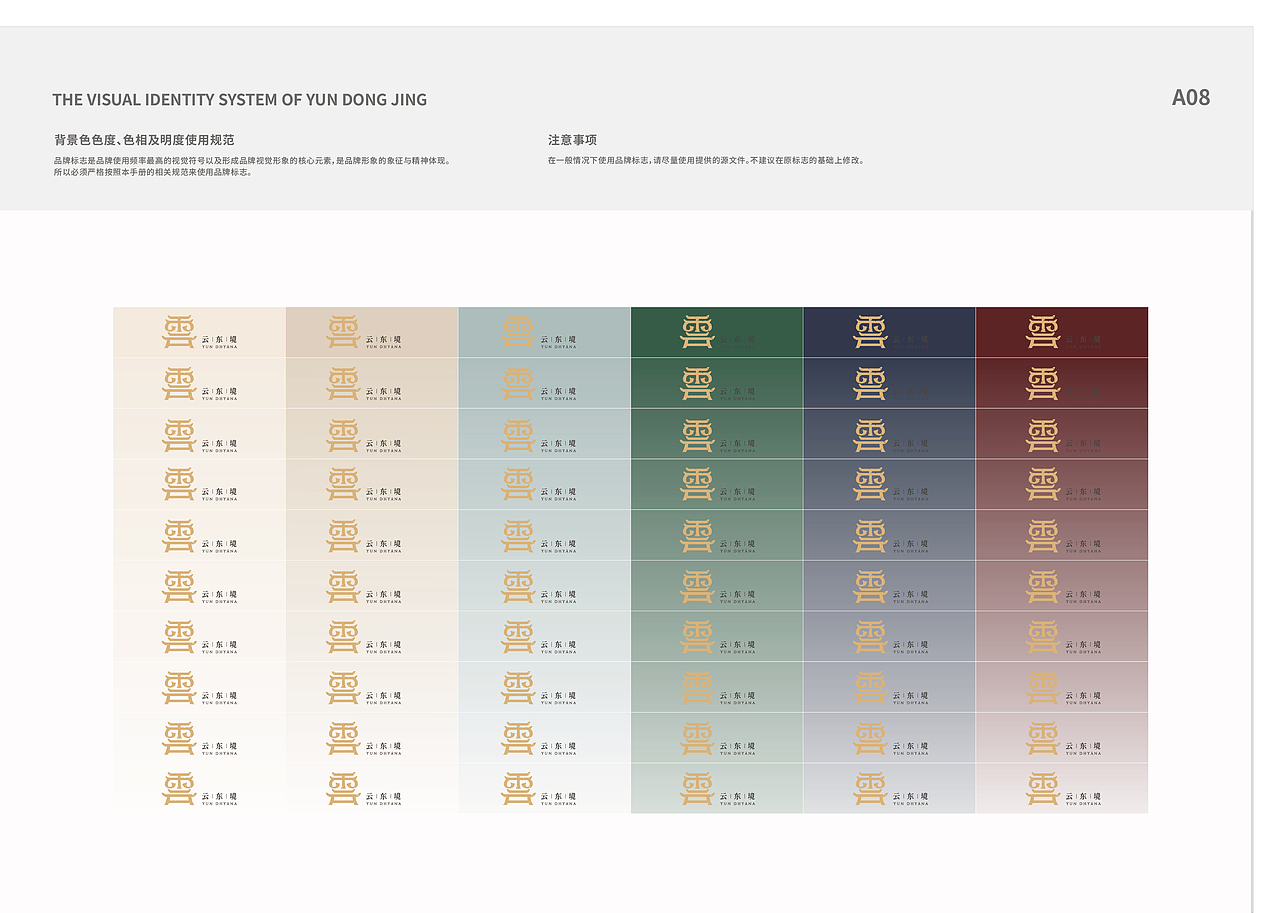Click the 云东境 wordmark in the bottom beige second-column swatch
This screenshot has height=913, width=1280.
pos(383,797)
